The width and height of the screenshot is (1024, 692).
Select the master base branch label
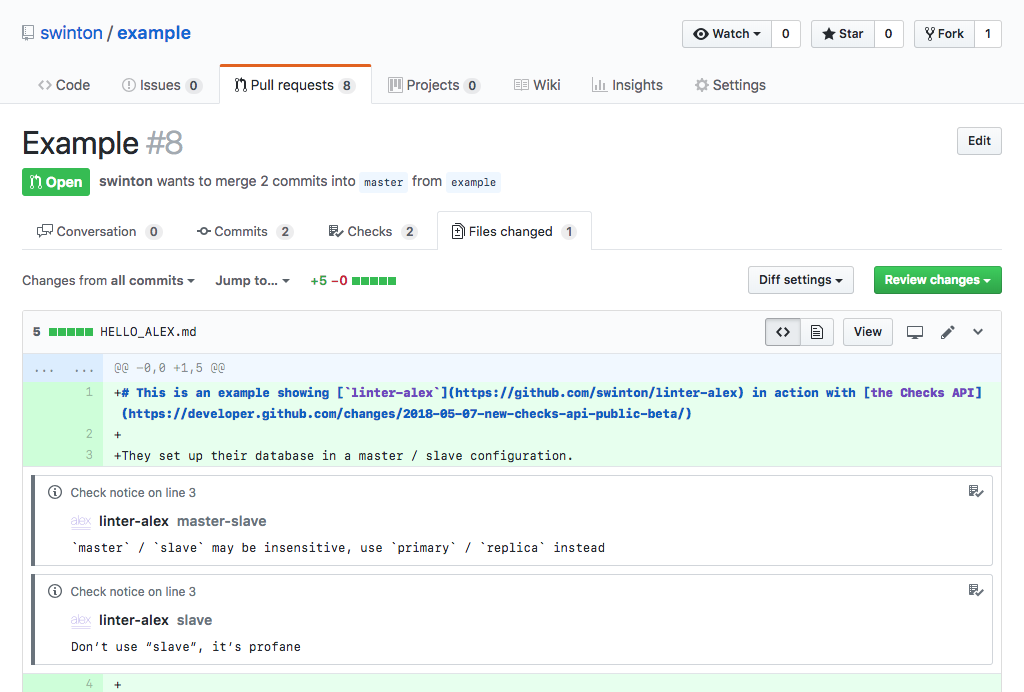point(383,182)
